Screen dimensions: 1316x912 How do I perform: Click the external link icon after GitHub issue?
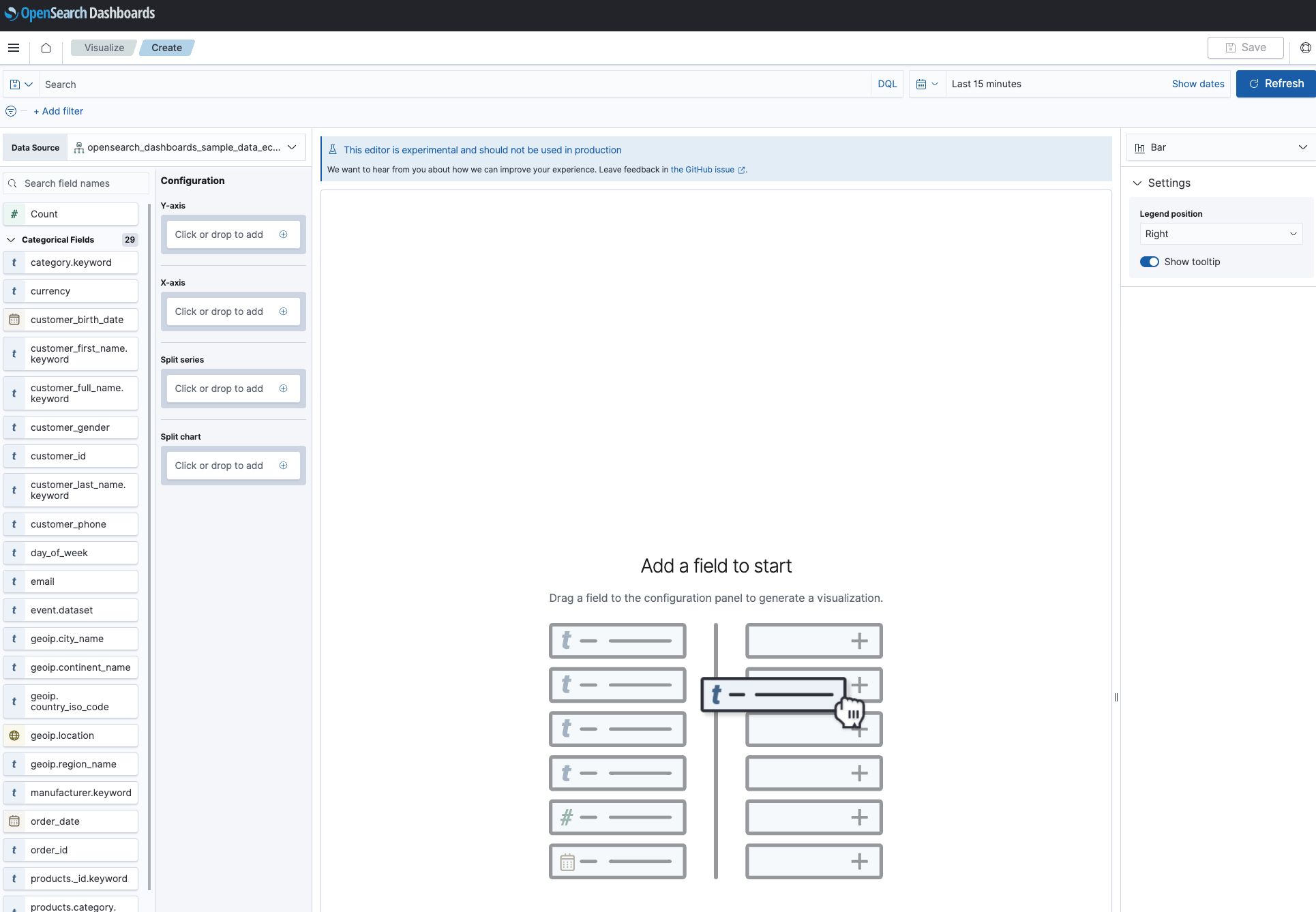pyautogui.click(x=742, y=170)
